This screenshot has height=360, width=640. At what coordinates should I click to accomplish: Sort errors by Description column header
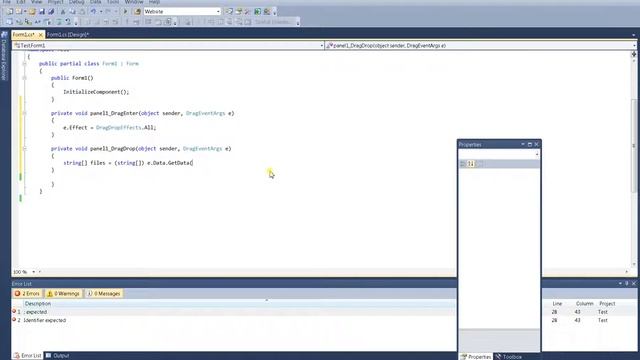(x=38, y=304)
